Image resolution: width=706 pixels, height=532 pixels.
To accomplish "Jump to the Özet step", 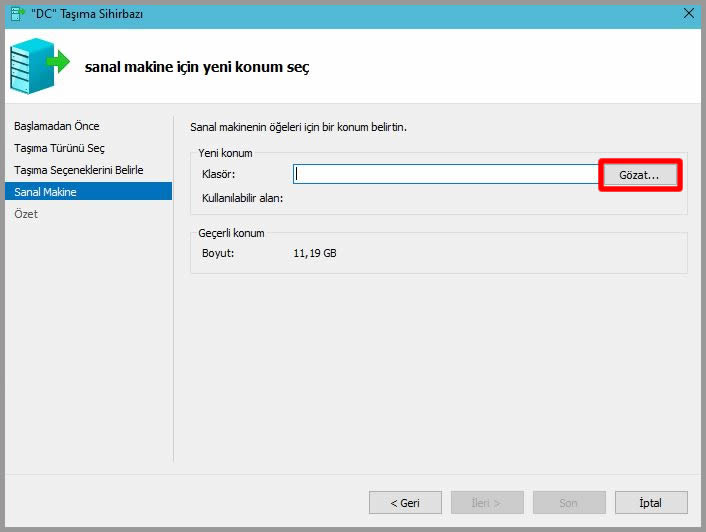I will (x=26, y=214).
